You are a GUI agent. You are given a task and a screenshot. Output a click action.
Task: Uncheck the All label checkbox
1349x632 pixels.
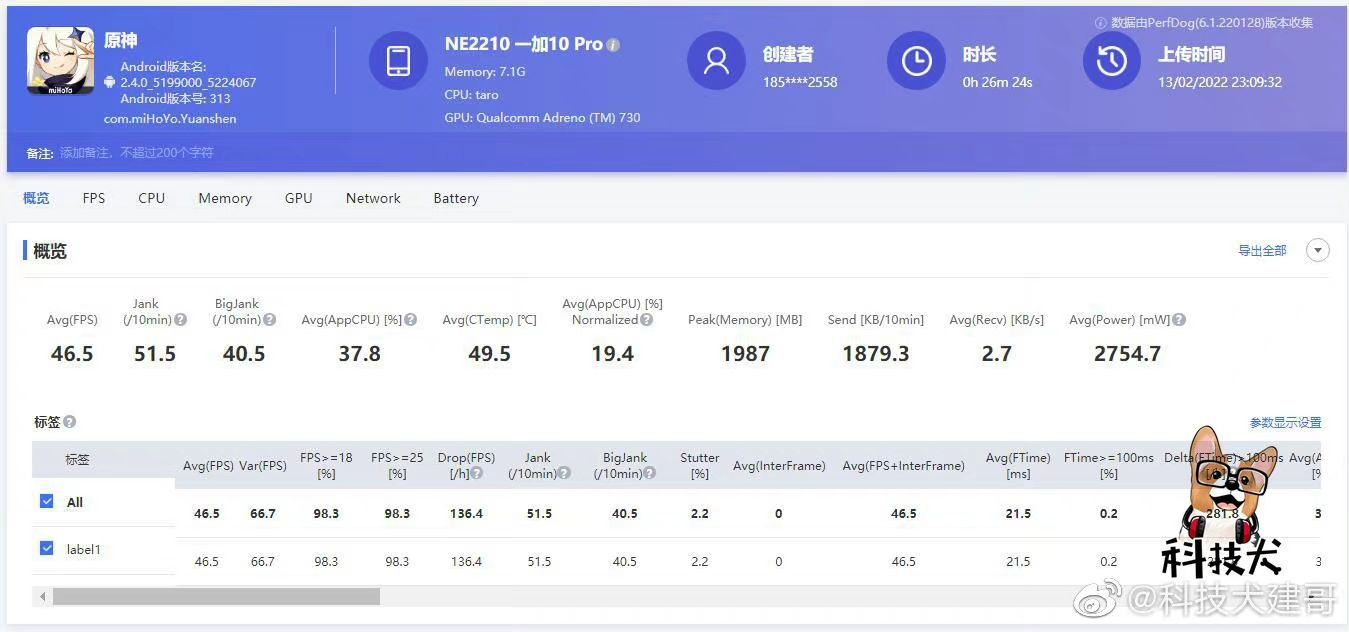coord(46,501)
